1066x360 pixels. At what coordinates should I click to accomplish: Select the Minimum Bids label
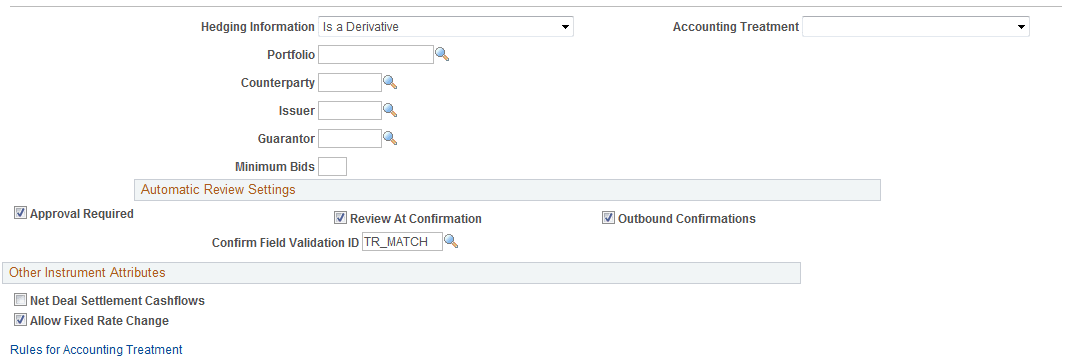[275, 166]
